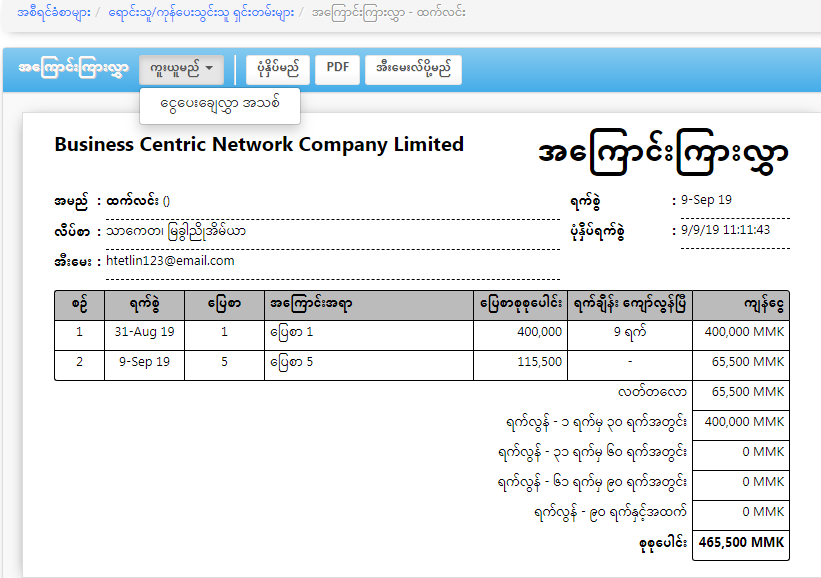
Task: Click the အီးမေးလ်ပို့မည် send email button
Action: [413, 70]
